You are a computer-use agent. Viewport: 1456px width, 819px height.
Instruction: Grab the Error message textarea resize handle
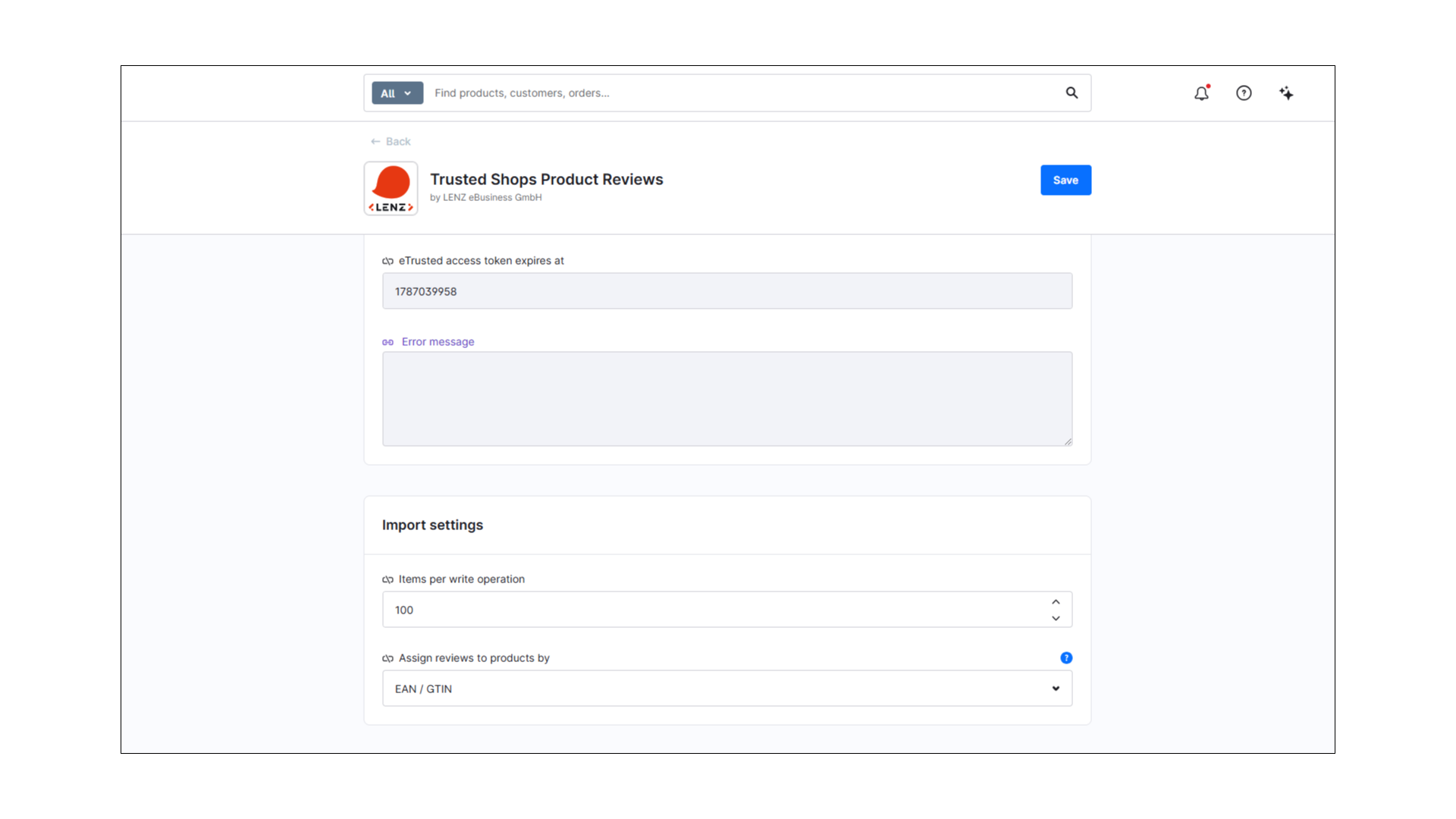click(1067, 441)
